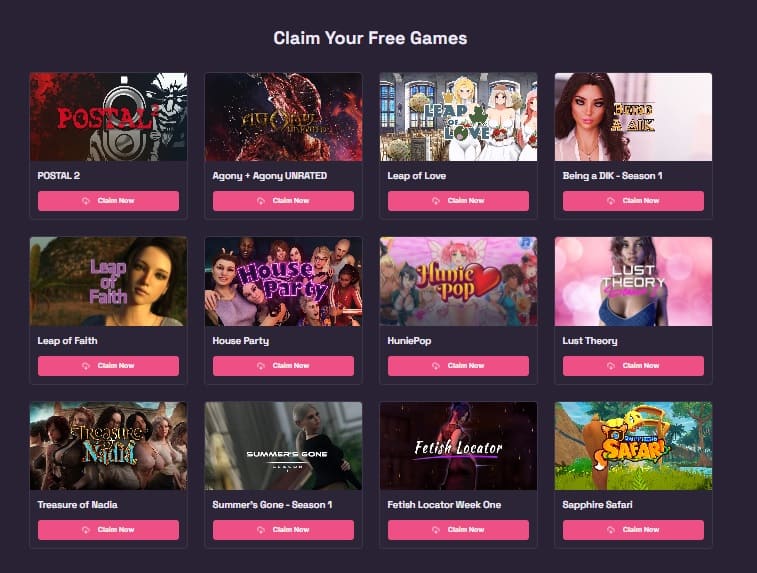Open the House Party title link

point(240,341)
